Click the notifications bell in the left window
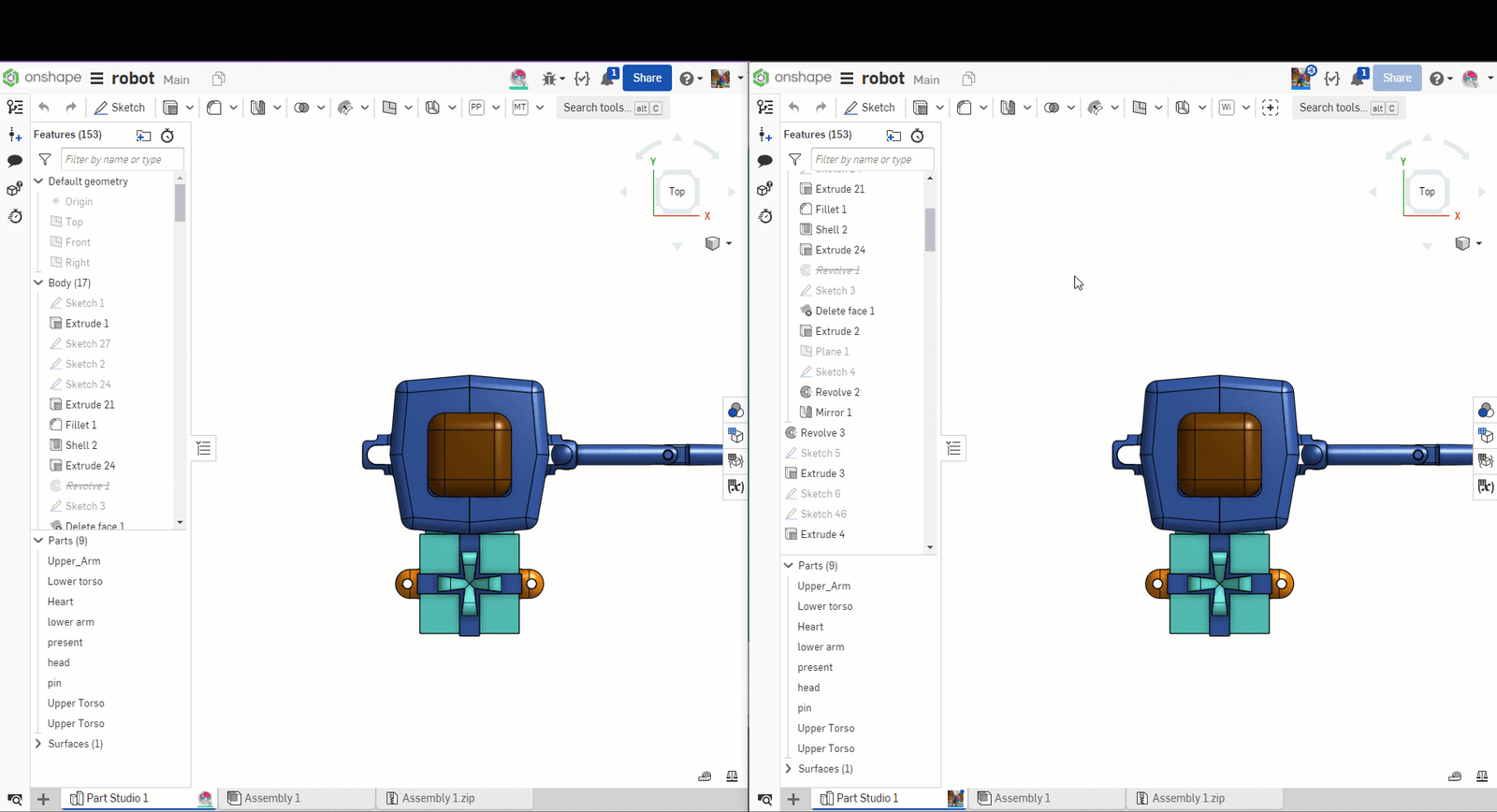Viewport: 1497px width, 812px height. point(609,78)
